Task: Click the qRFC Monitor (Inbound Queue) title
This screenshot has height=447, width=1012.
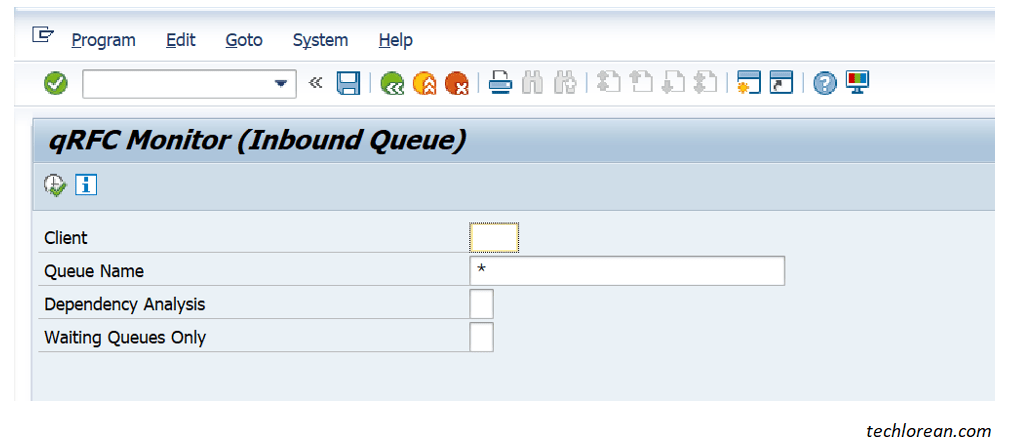Action: (x=256, y=141)
